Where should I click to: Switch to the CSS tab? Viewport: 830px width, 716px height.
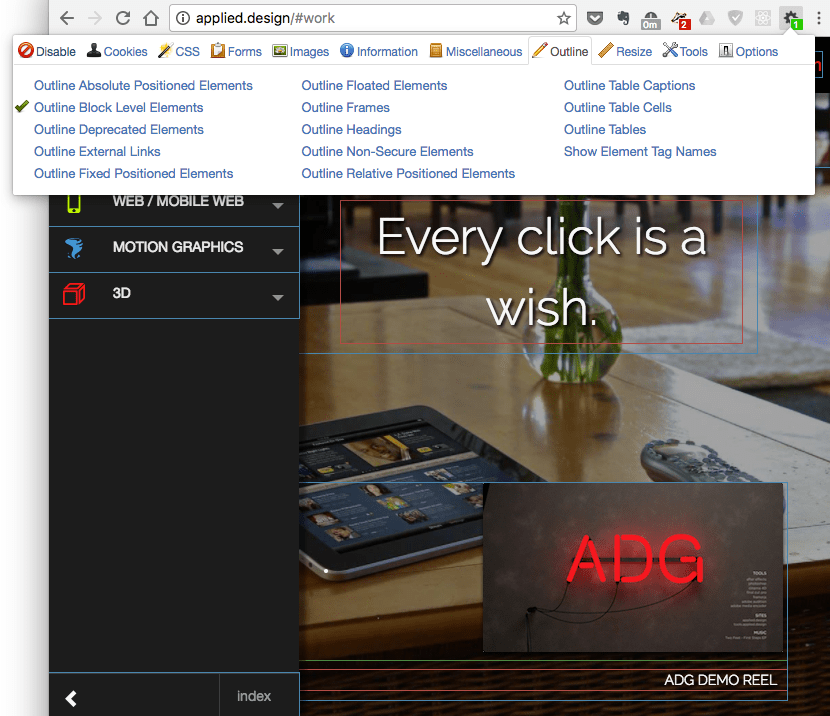178,52
